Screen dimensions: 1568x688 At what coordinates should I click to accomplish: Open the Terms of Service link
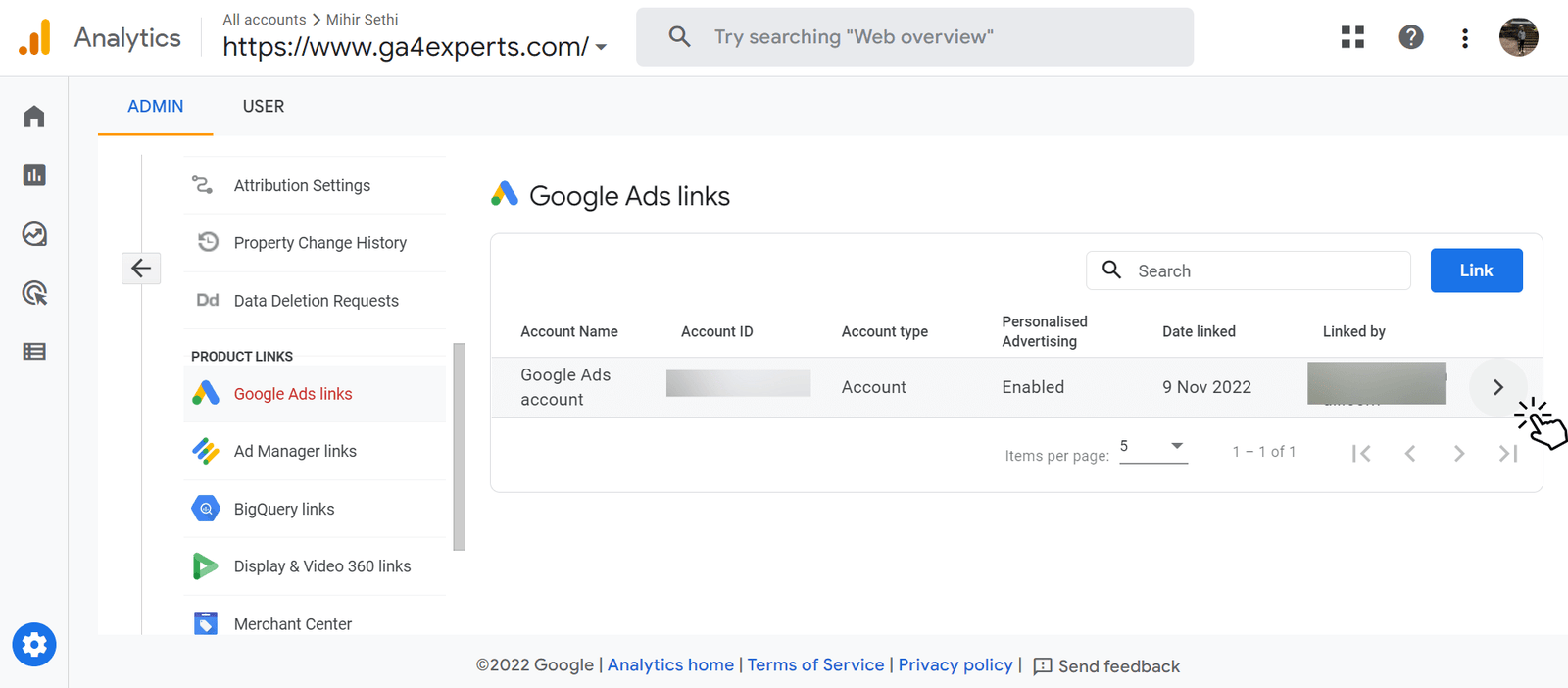(815, 664)
